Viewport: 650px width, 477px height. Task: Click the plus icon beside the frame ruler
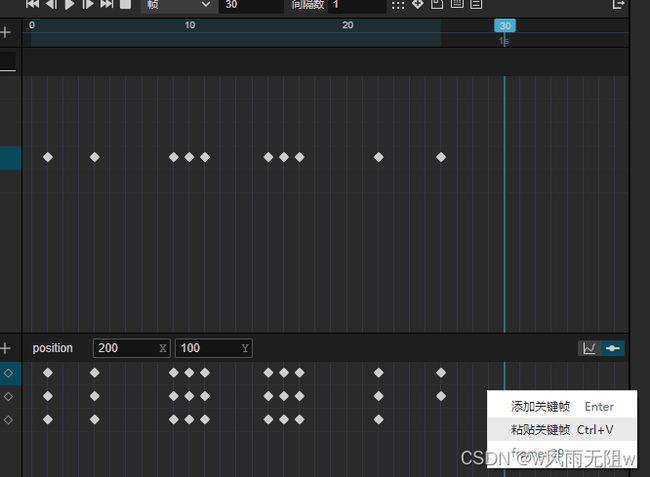tap(5, 32)
